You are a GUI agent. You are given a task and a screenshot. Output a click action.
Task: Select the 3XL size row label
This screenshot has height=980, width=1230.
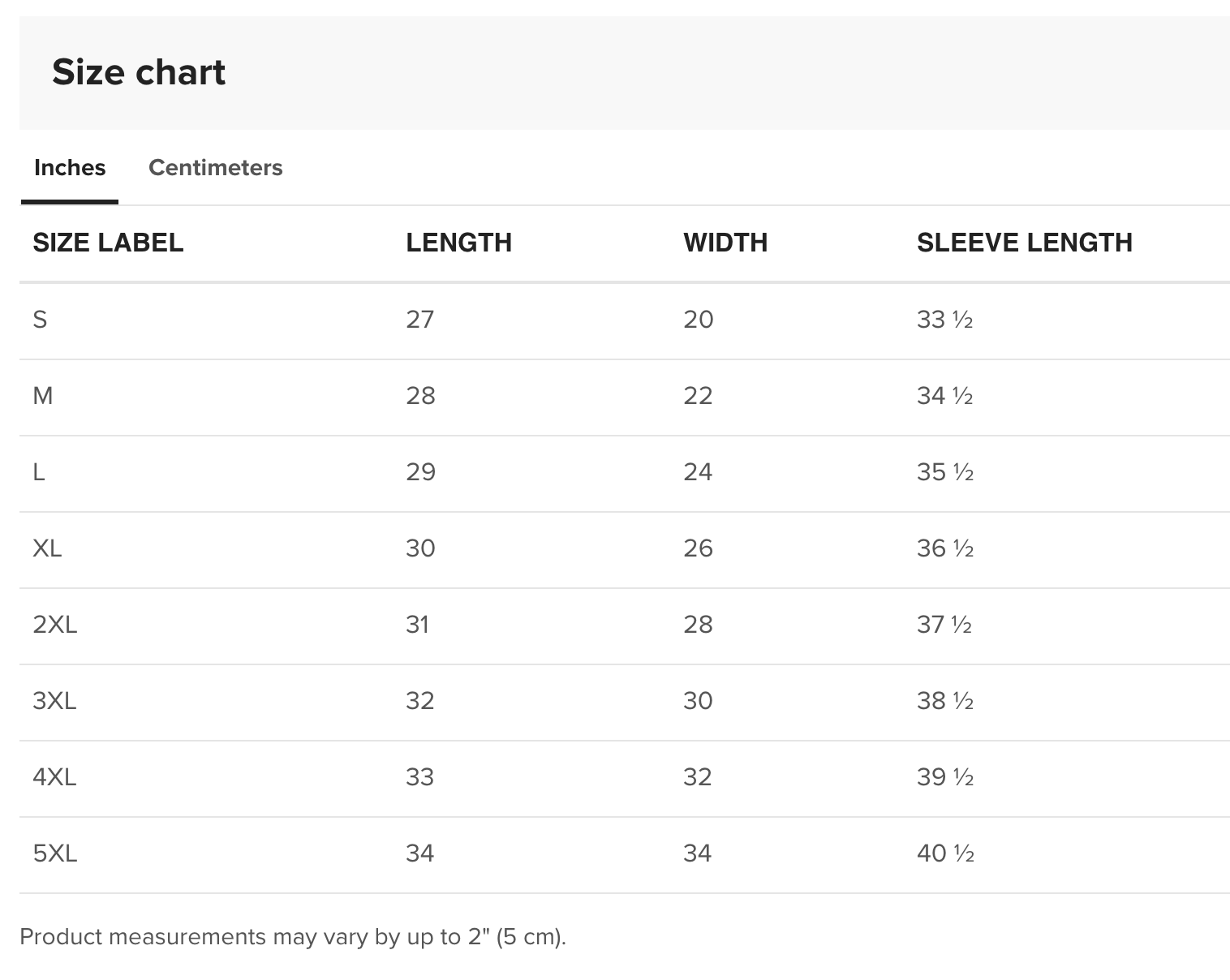pyautogui.click(x=54, y=701)
